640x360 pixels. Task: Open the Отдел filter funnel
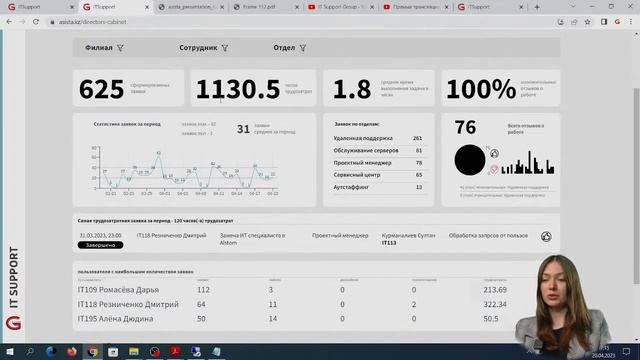tap(302, 48)
